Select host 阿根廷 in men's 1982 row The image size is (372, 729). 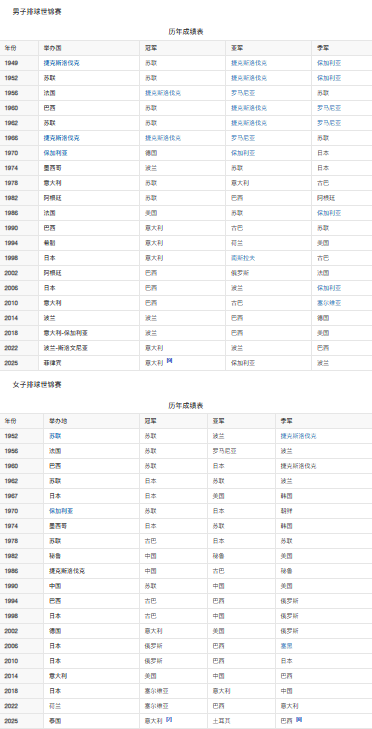point(53,198)
